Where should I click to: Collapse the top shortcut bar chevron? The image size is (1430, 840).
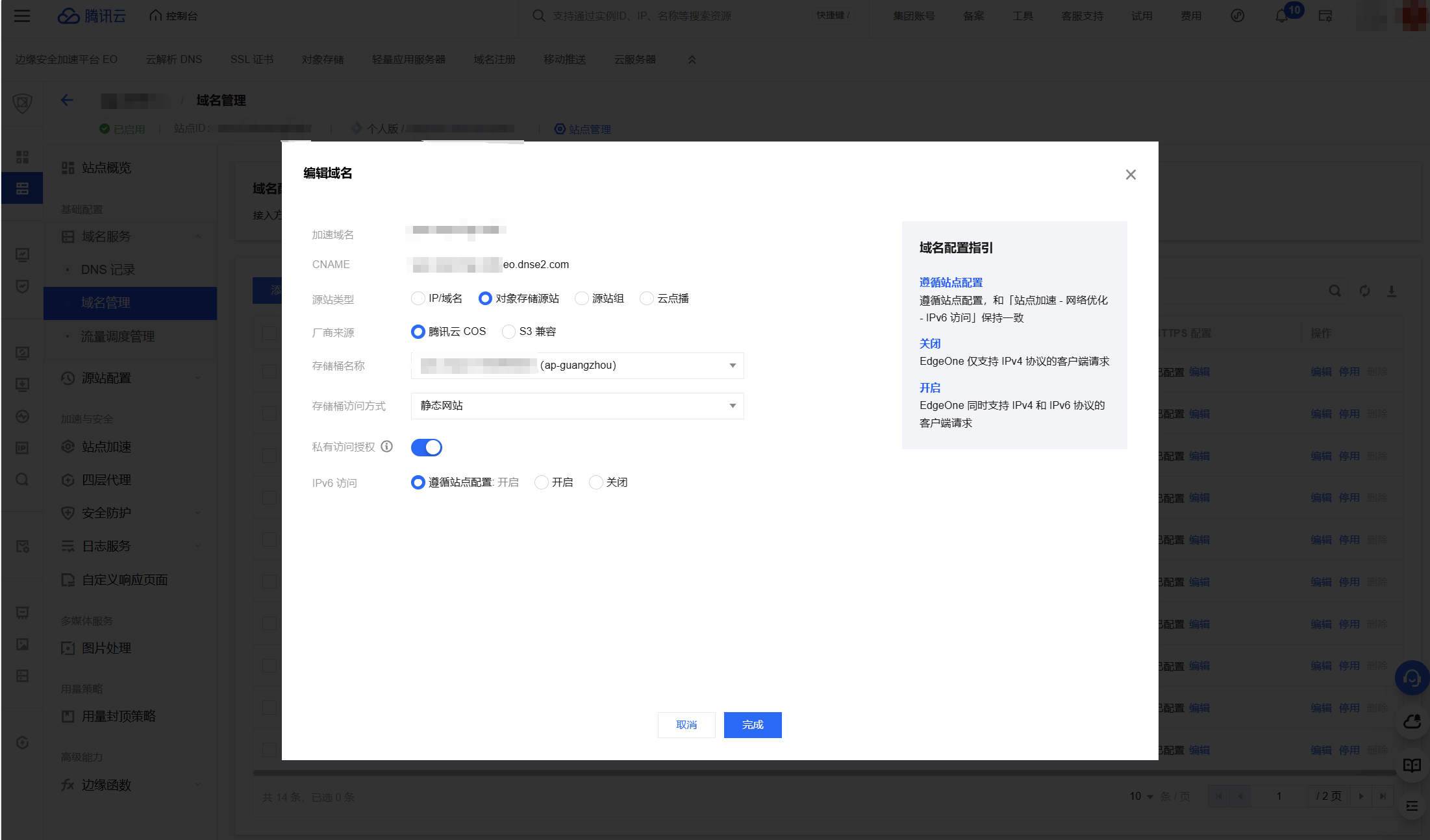tap(692, 60)
